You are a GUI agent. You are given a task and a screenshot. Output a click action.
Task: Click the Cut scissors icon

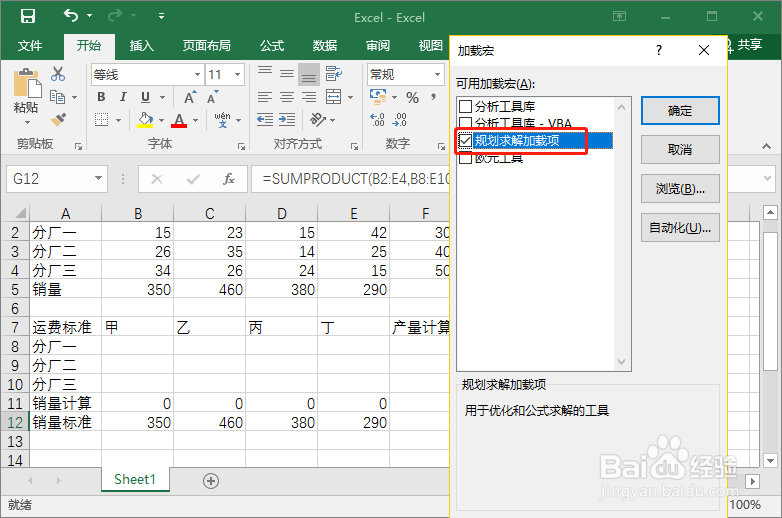58,74
